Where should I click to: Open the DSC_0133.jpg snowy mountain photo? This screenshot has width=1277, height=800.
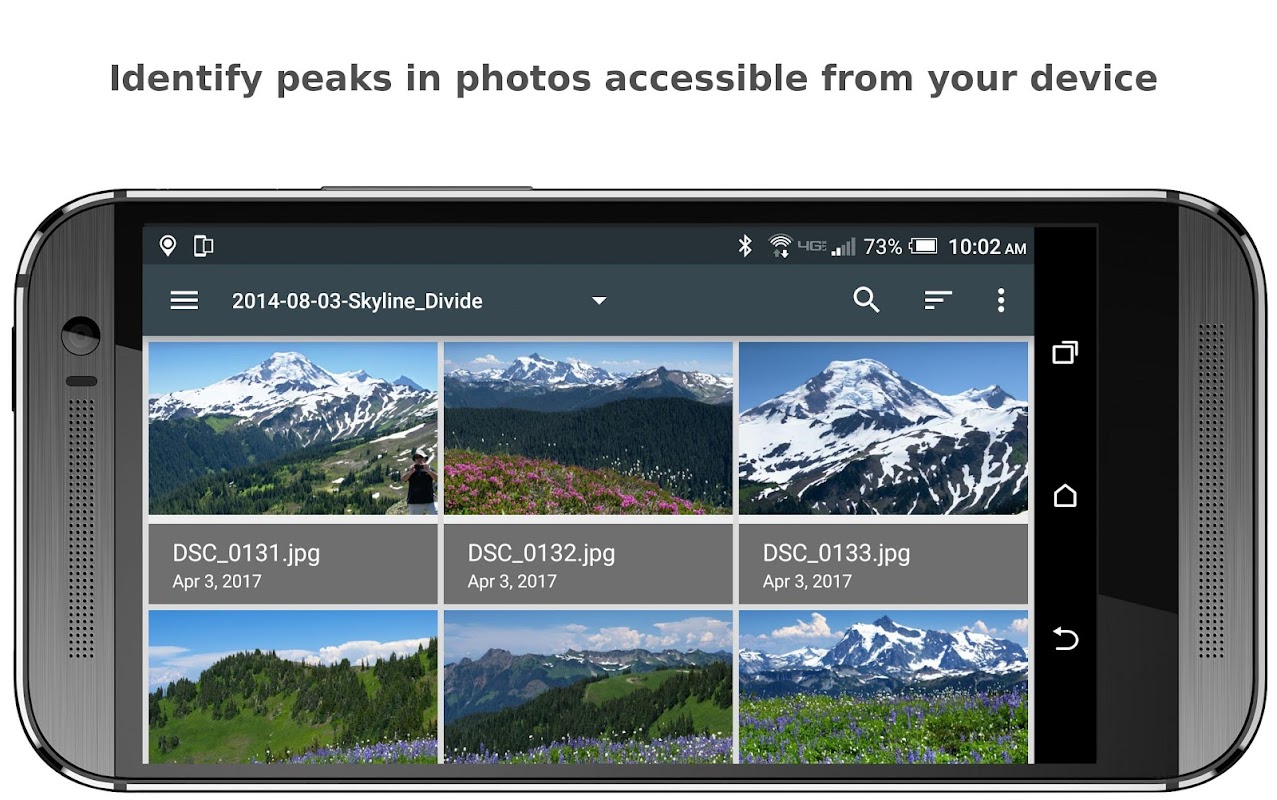[883, 428]
